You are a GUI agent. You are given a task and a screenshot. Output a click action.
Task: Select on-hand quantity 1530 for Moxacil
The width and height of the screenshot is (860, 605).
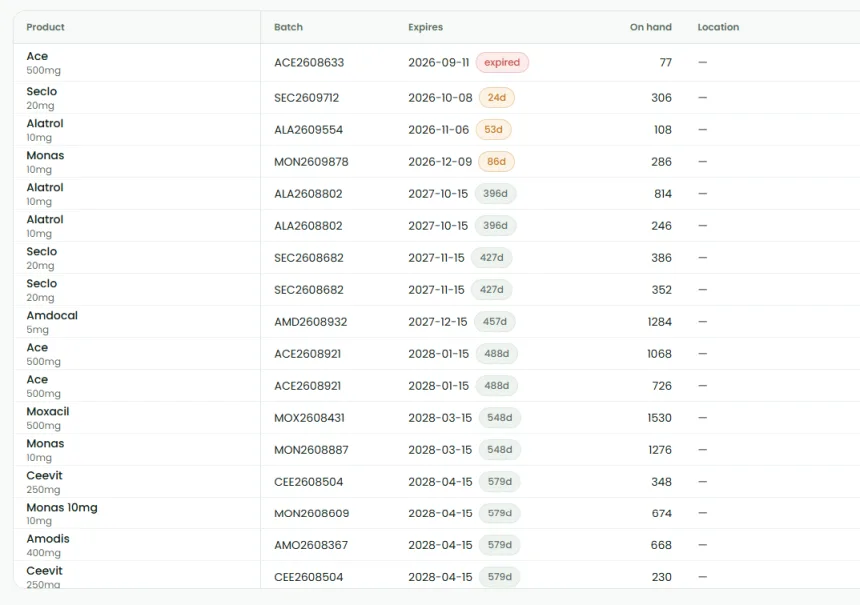coord(659,418)
